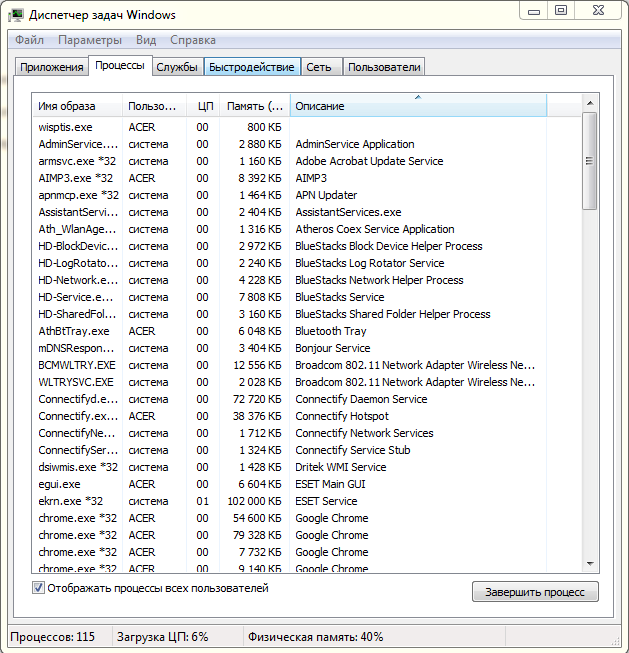Sort by Описание column header
The height and width of the screenshot is (653, 629).
pyautogui.click(x=418, y=106)
